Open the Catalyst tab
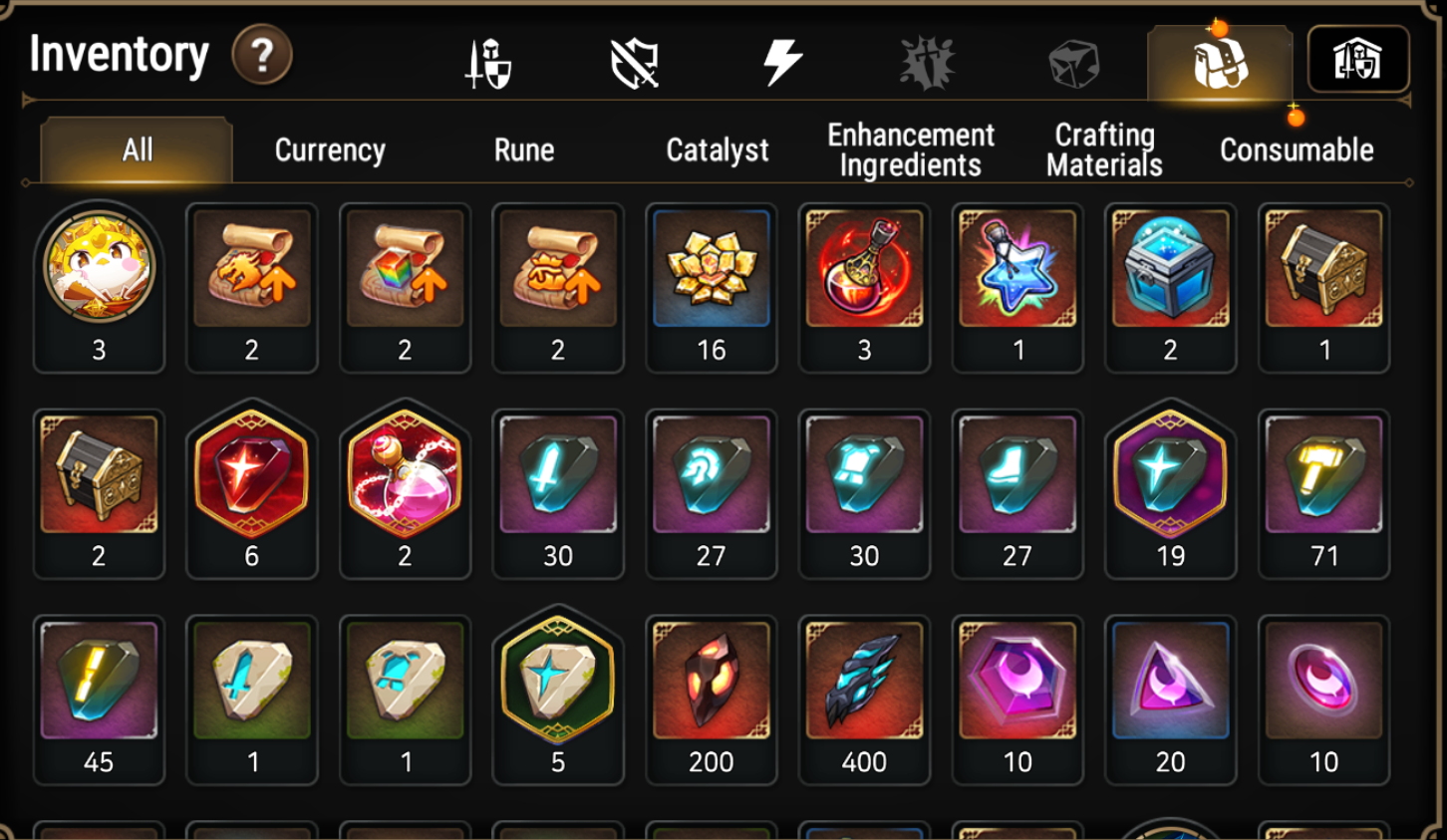Screen dimensions: 1447x840 pos(718,149)
